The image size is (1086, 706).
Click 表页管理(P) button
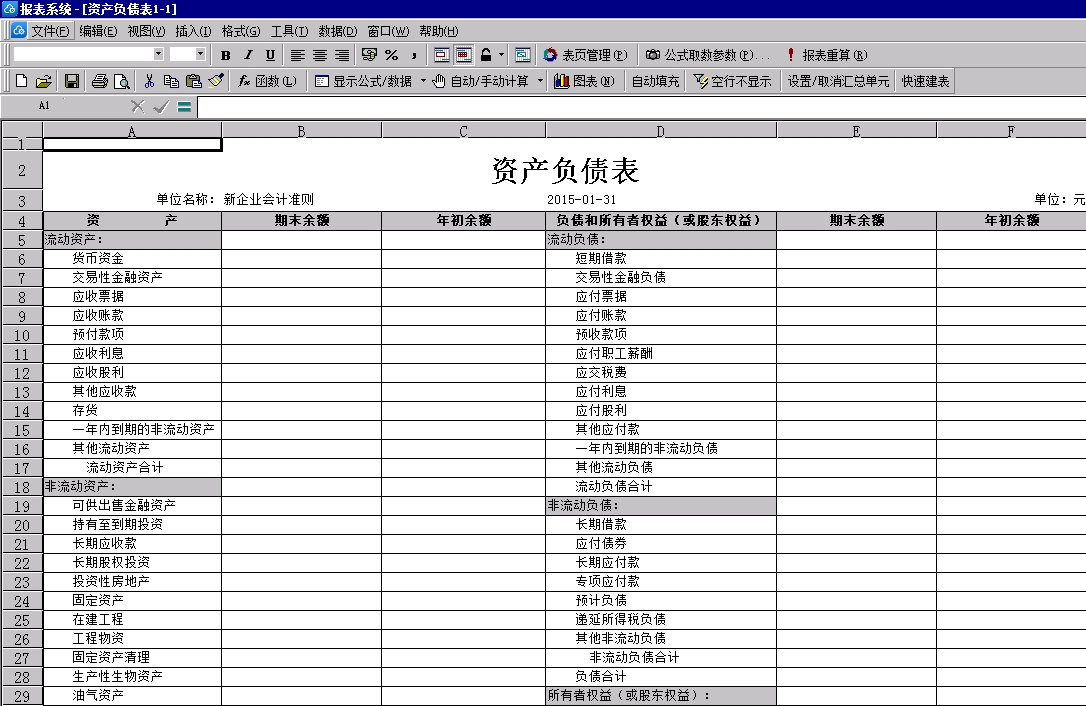[586, 55]
